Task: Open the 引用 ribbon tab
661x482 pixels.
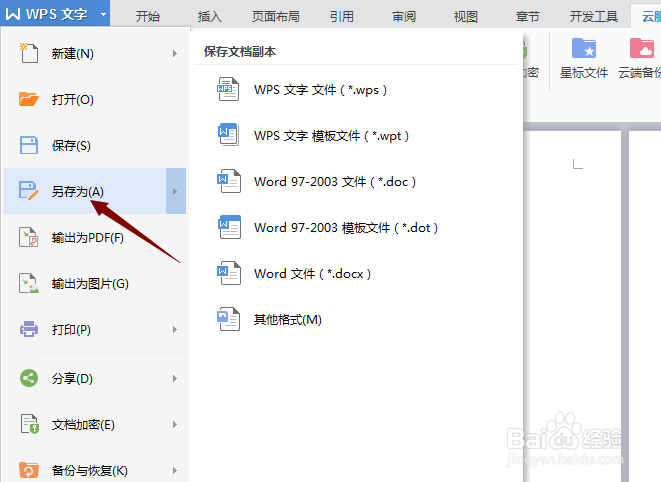Action: (x=341, y=16)
